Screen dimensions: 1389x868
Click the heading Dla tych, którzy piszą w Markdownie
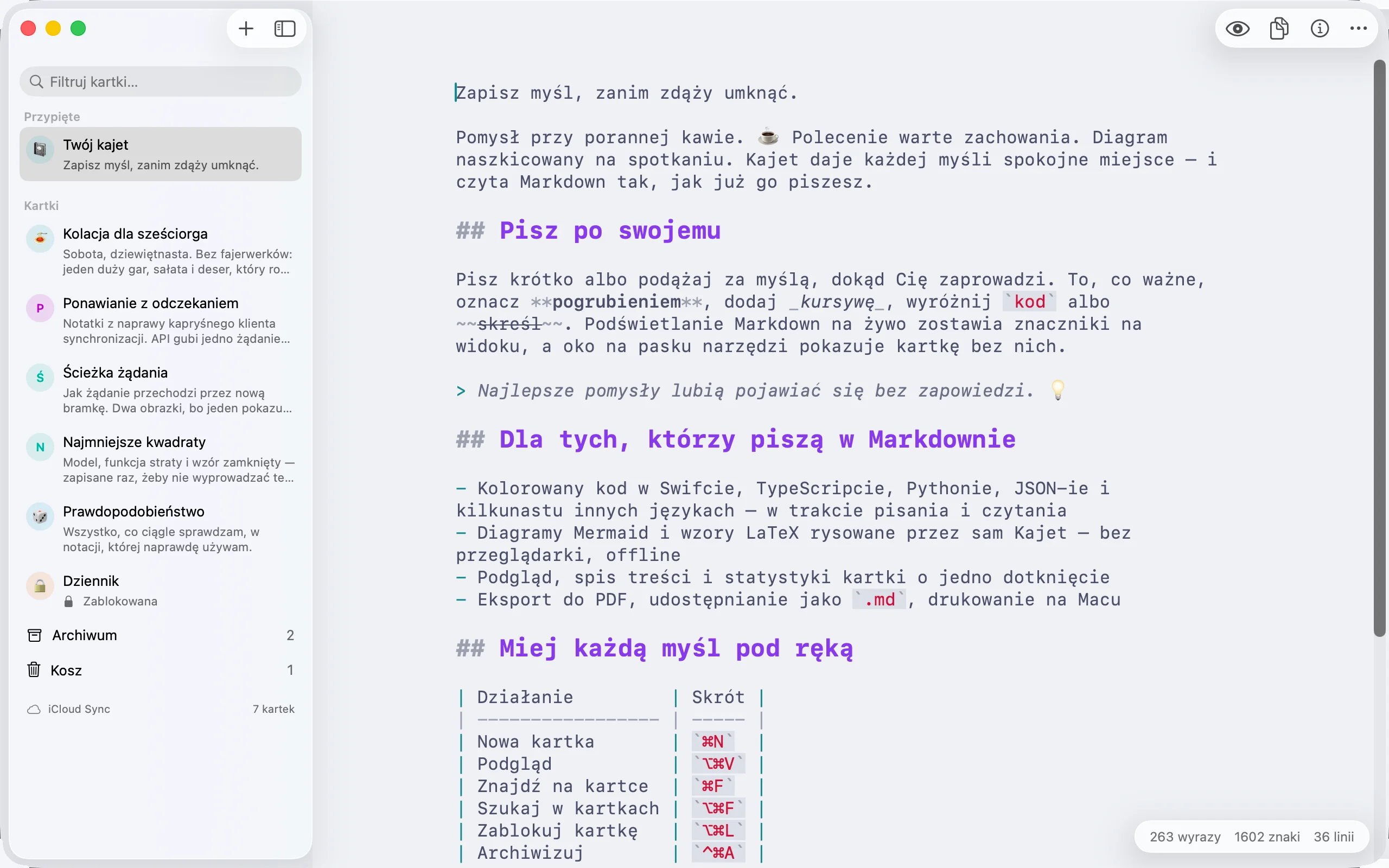coord(757,440)
